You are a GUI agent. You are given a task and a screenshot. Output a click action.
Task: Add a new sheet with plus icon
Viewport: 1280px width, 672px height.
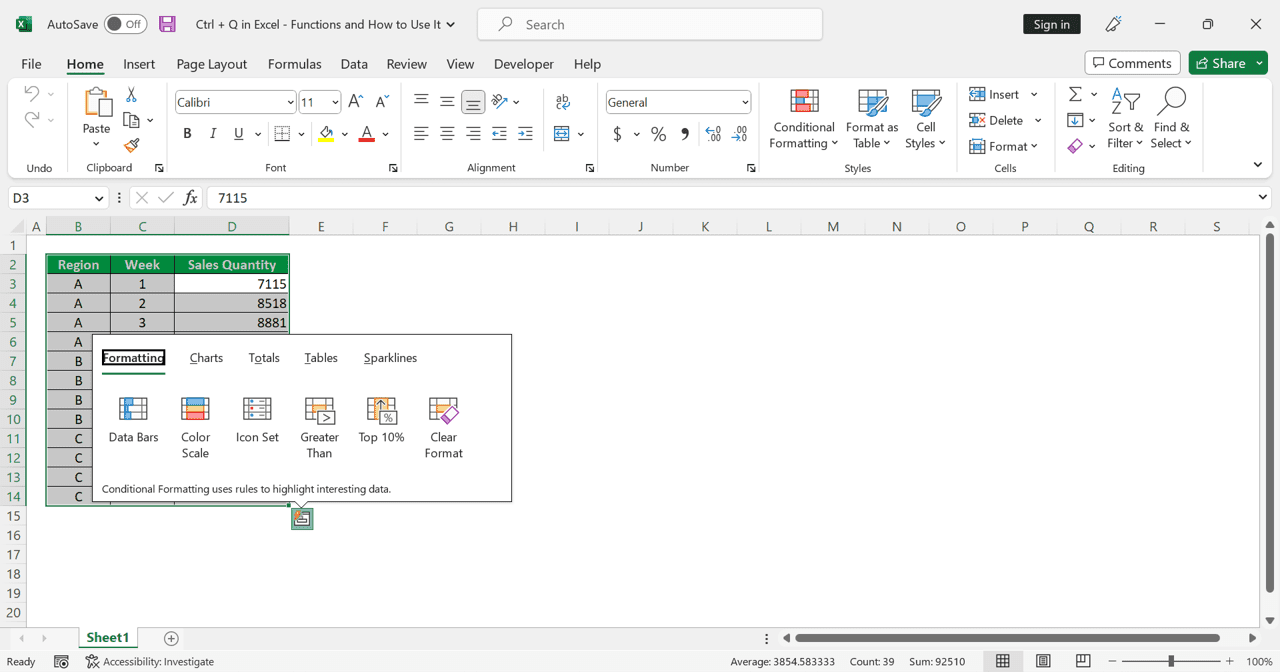tap(171, 638)
